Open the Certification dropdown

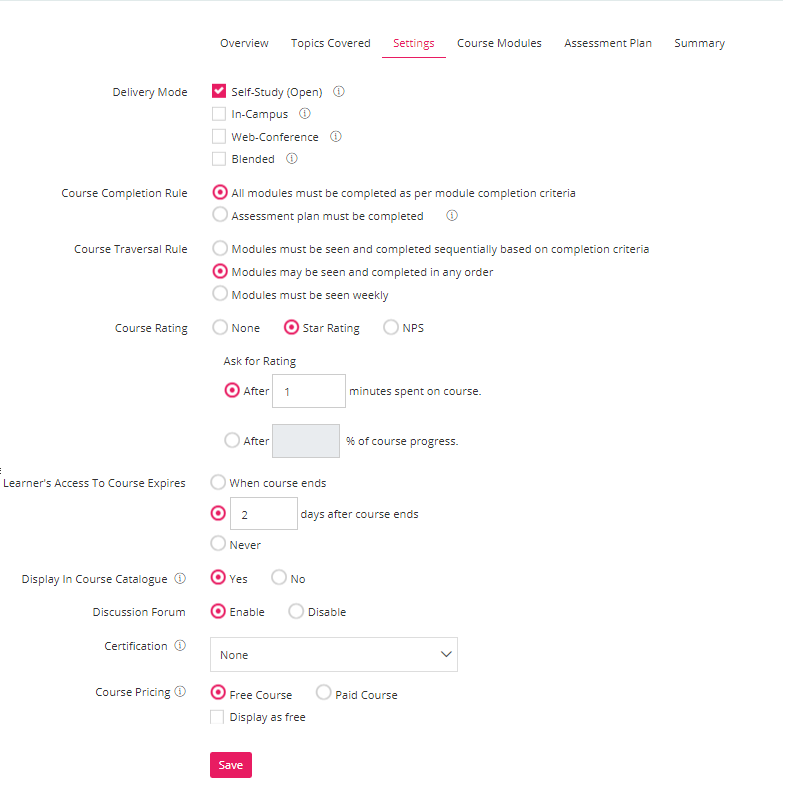click(x=334, y=654)
